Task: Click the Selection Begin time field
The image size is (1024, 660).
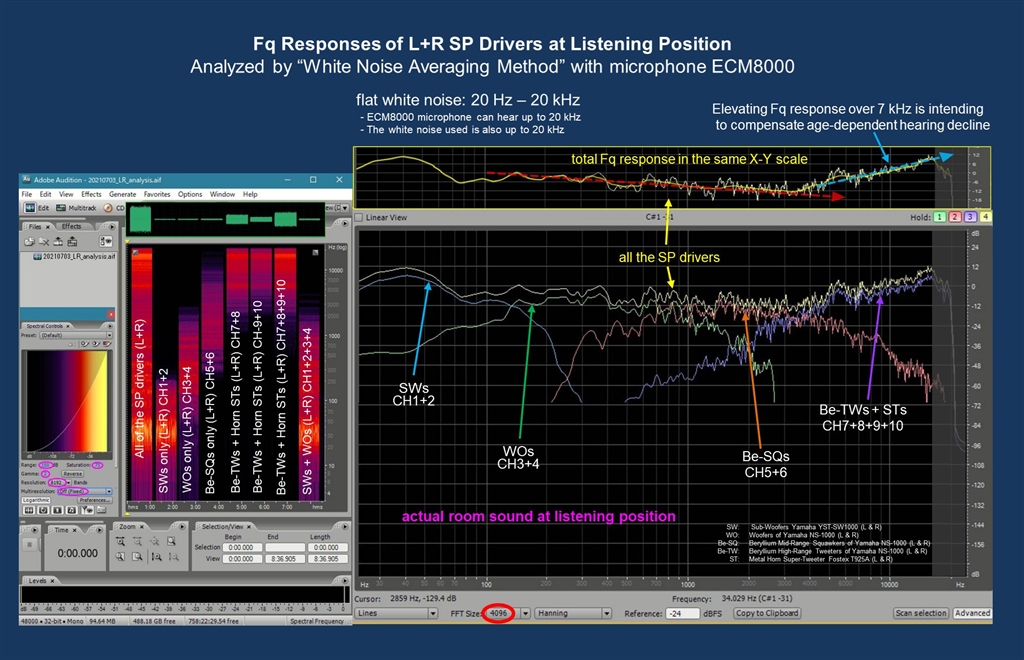Action: [x=242, y=547]
